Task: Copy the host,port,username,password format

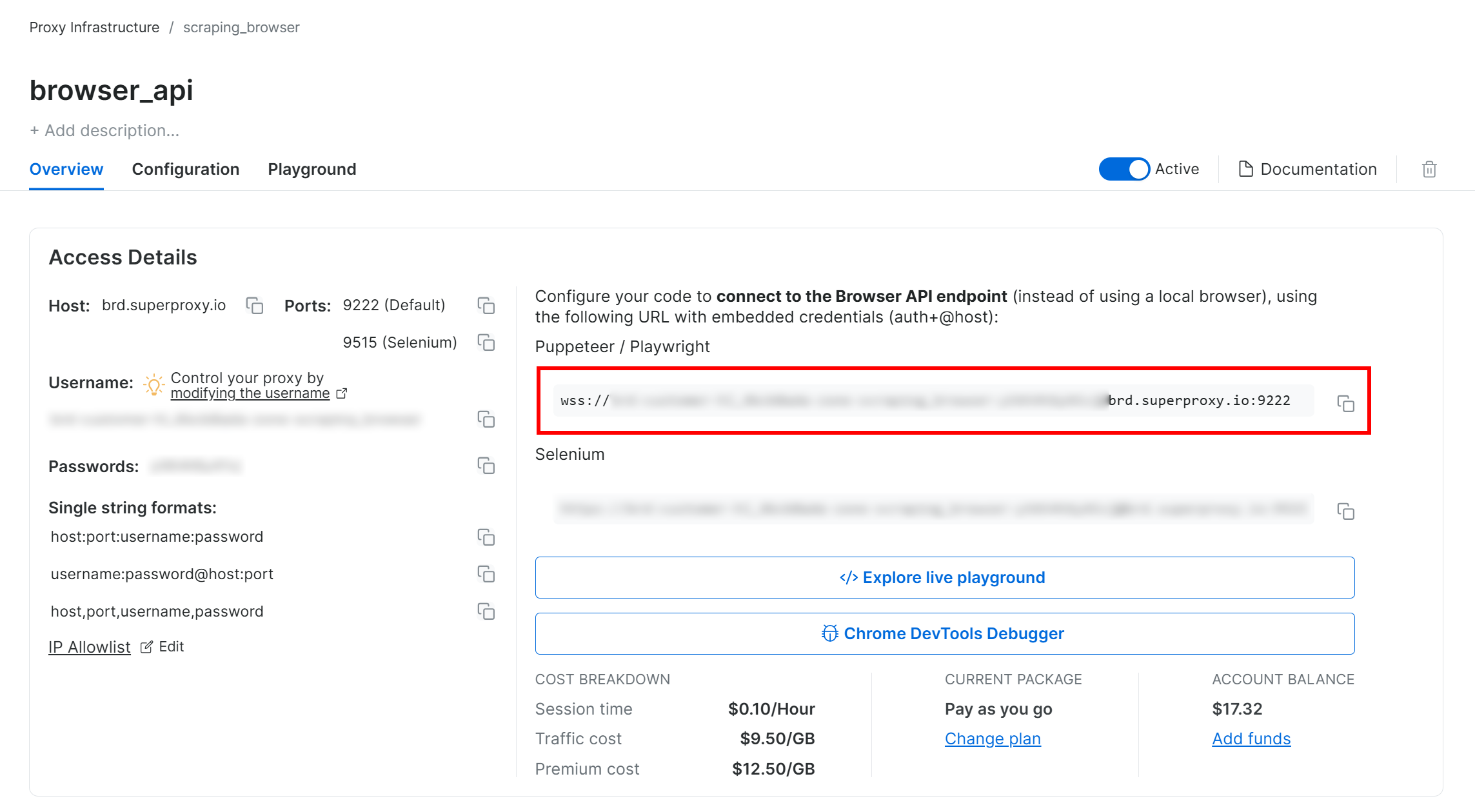Action: (x=486, y=610)
